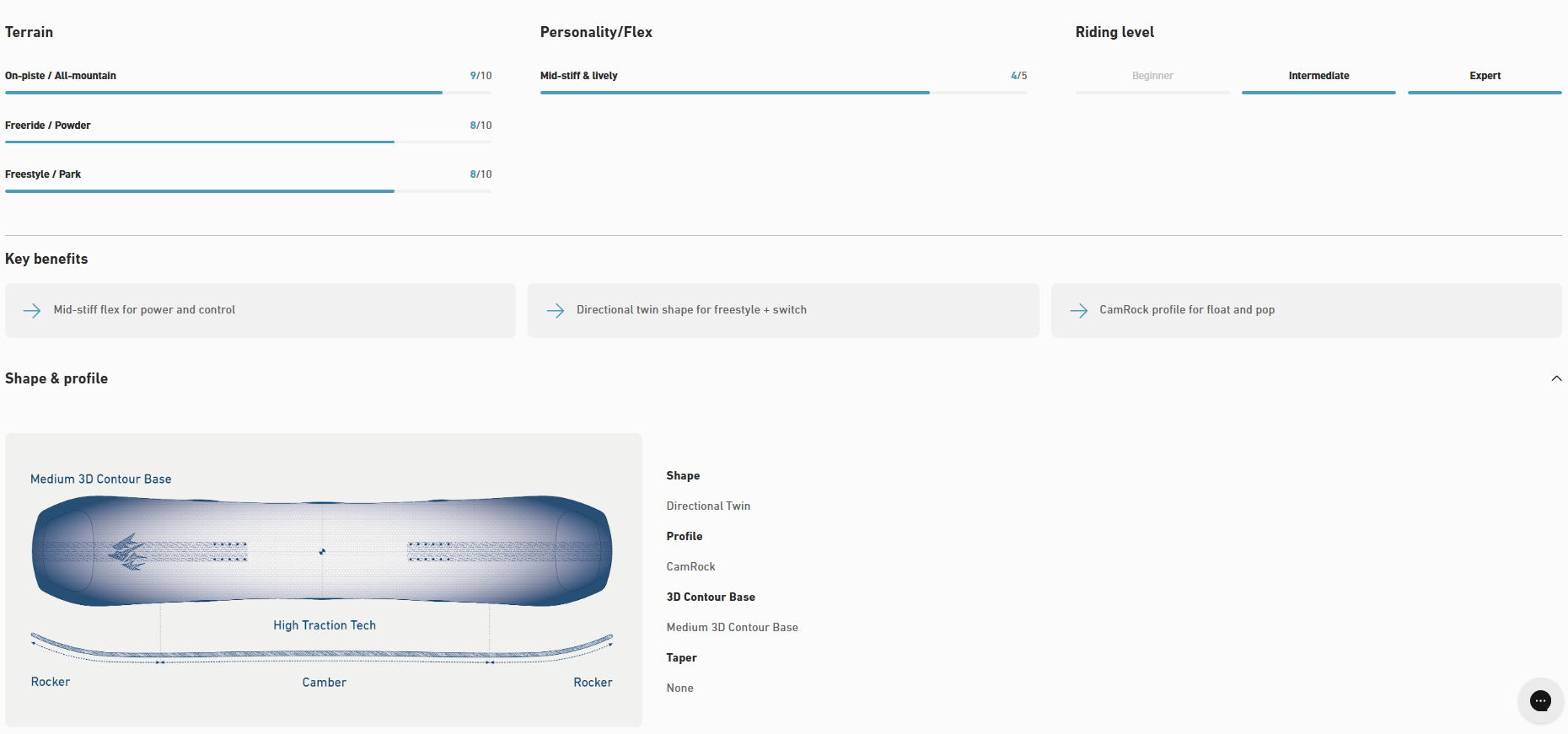Click the Freestyle / Park rating bar

pyautogui.click(x=248, y=191)
